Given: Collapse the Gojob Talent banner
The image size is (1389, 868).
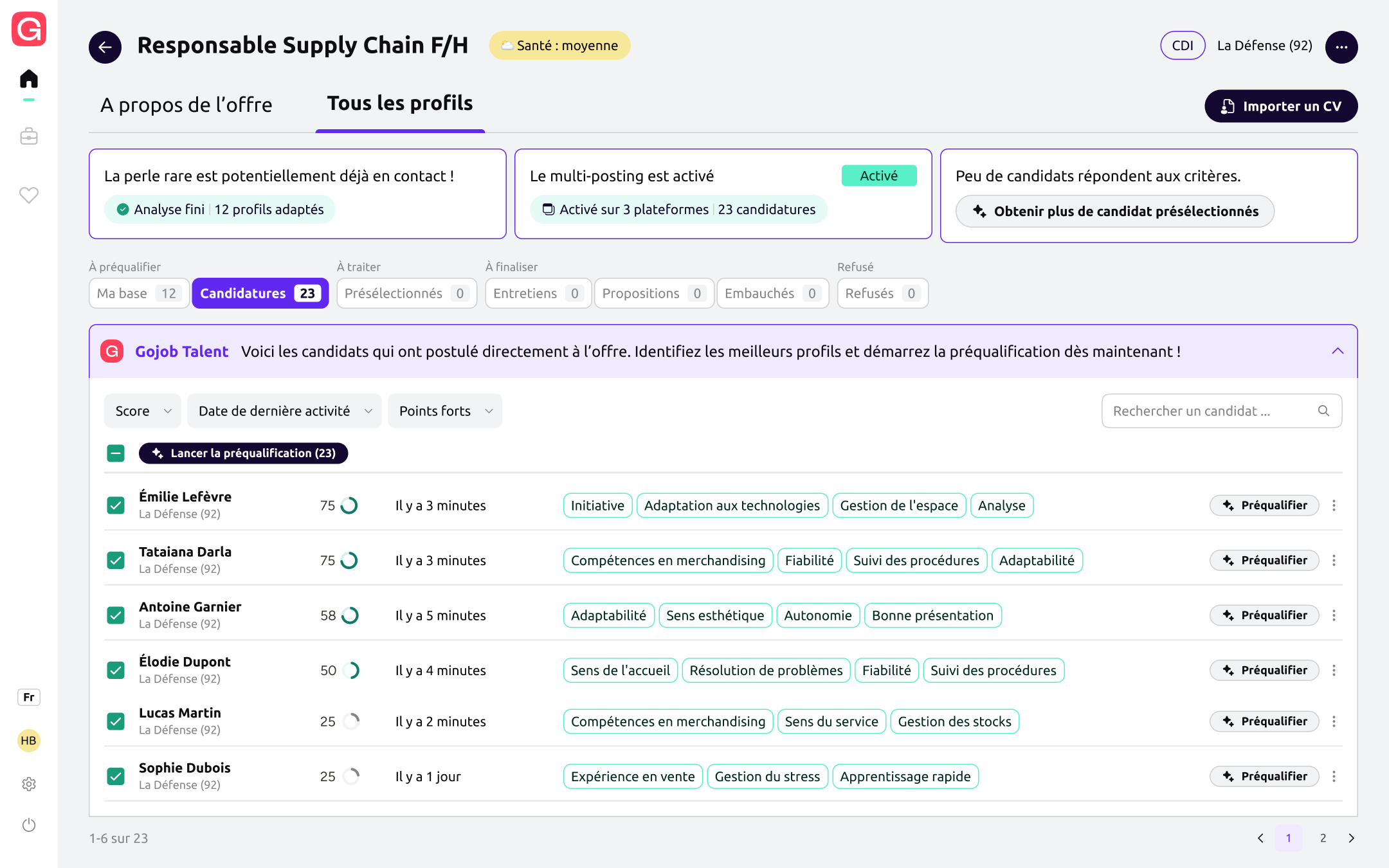Looking at the screenshot, I should 1338,351.
